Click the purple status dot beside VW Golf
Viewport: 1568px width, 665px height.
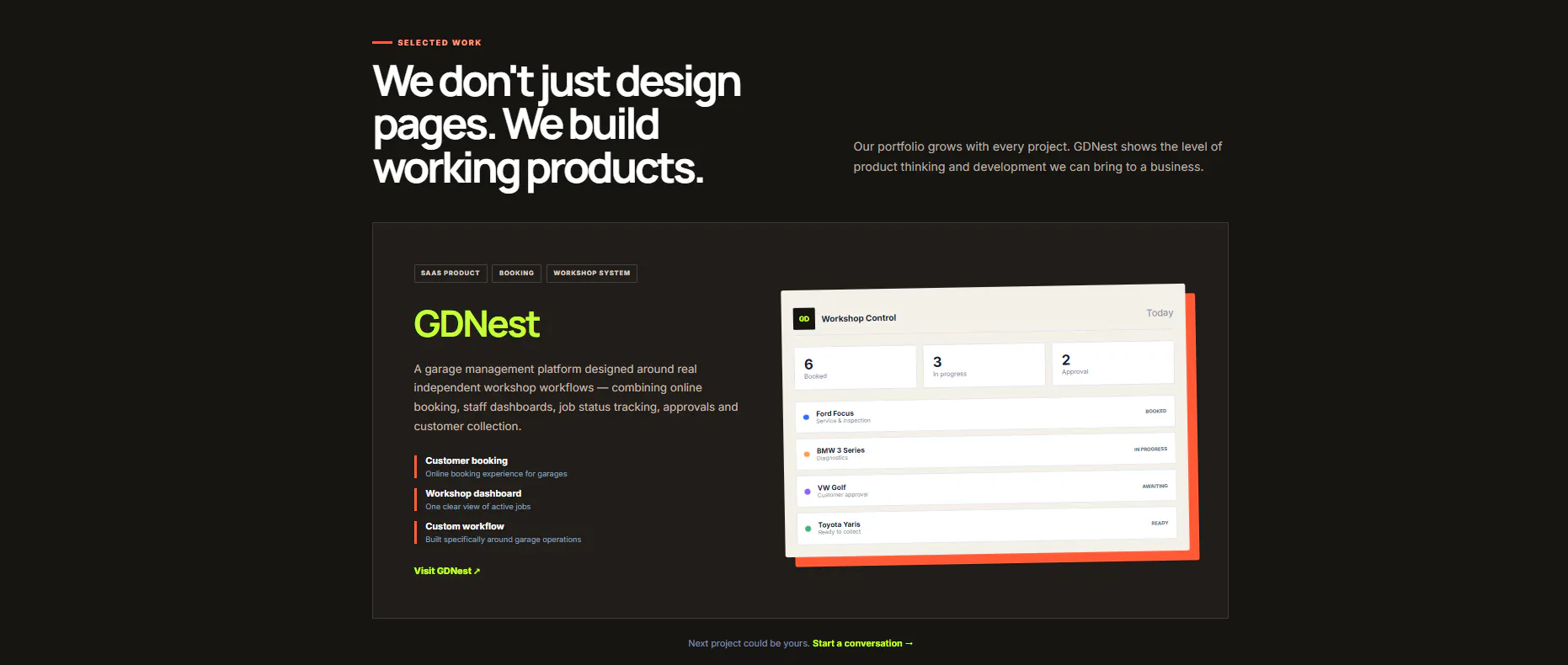click(808, 492)
